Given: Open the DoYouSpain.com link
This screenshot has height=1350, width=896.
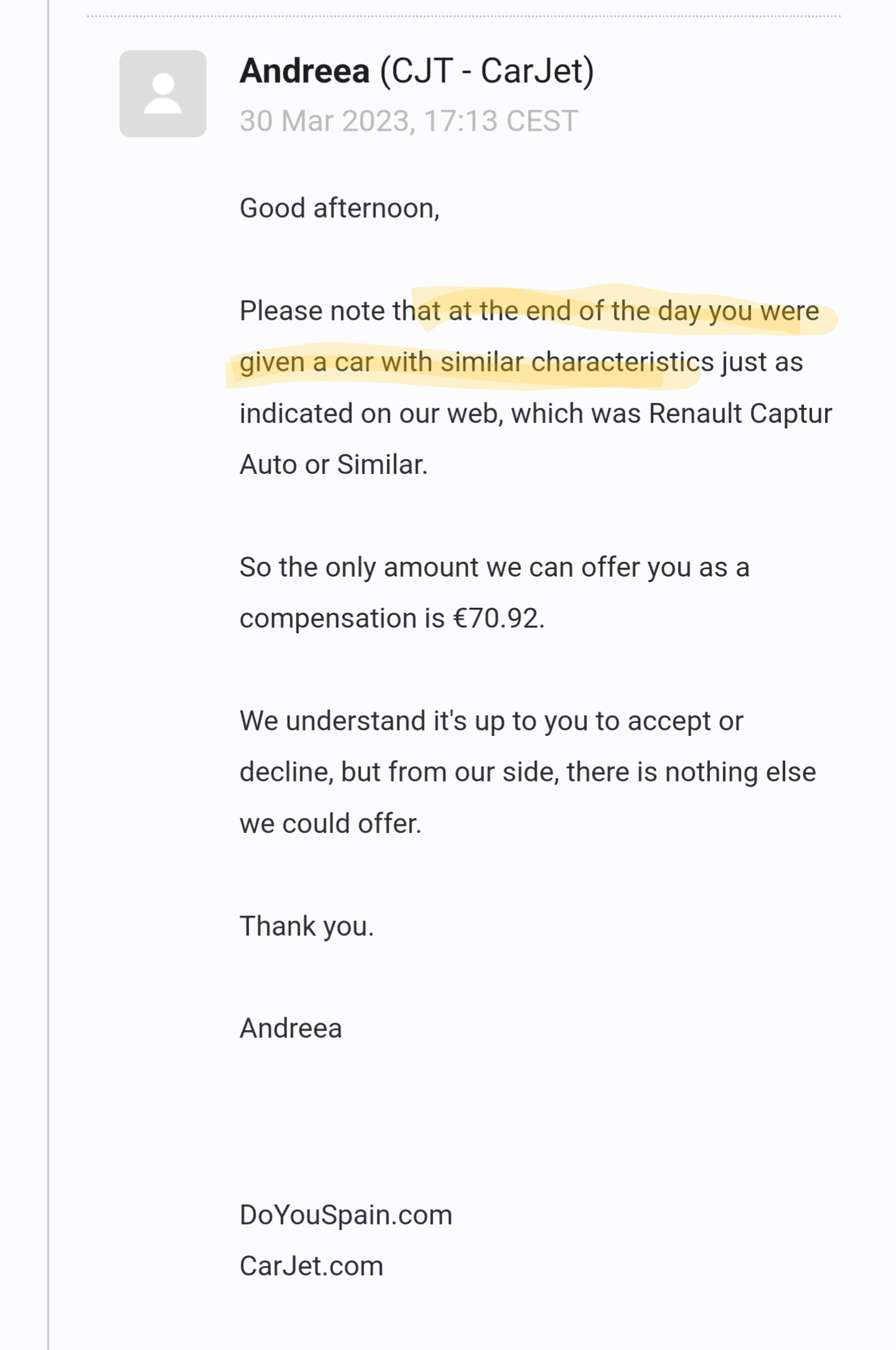Looking at the screenshot, I should click(x=346, y=1215).
